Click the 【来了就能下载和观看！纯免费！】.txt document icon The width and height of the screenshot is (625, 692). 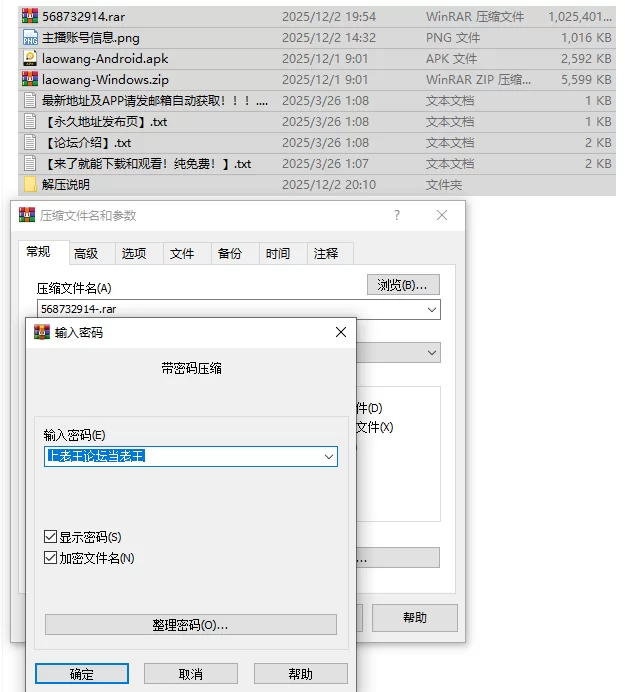[30, 163]
